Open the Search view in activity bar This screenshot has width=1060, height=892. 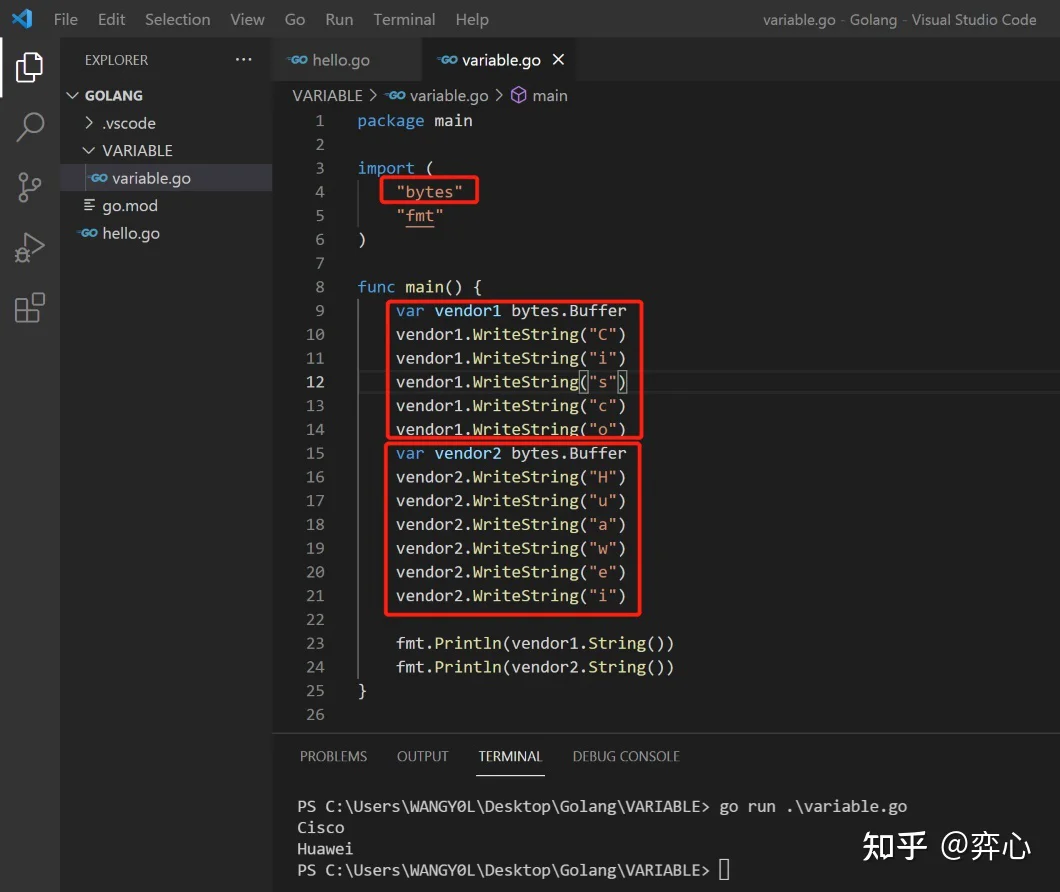coord(29,127)
